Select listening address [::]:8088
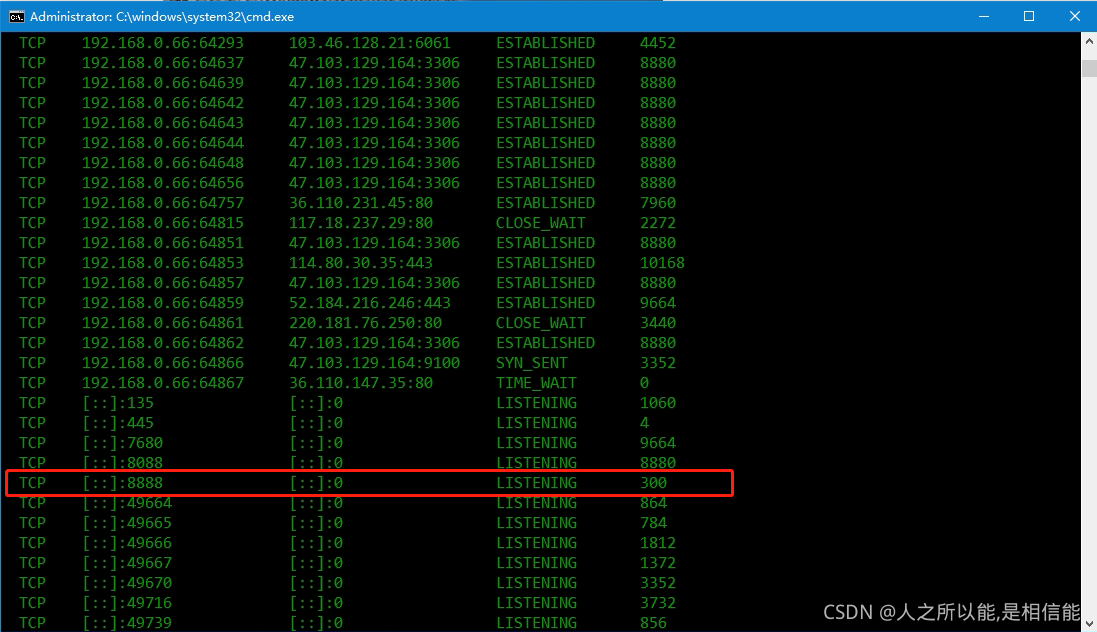 coord(122,463)
